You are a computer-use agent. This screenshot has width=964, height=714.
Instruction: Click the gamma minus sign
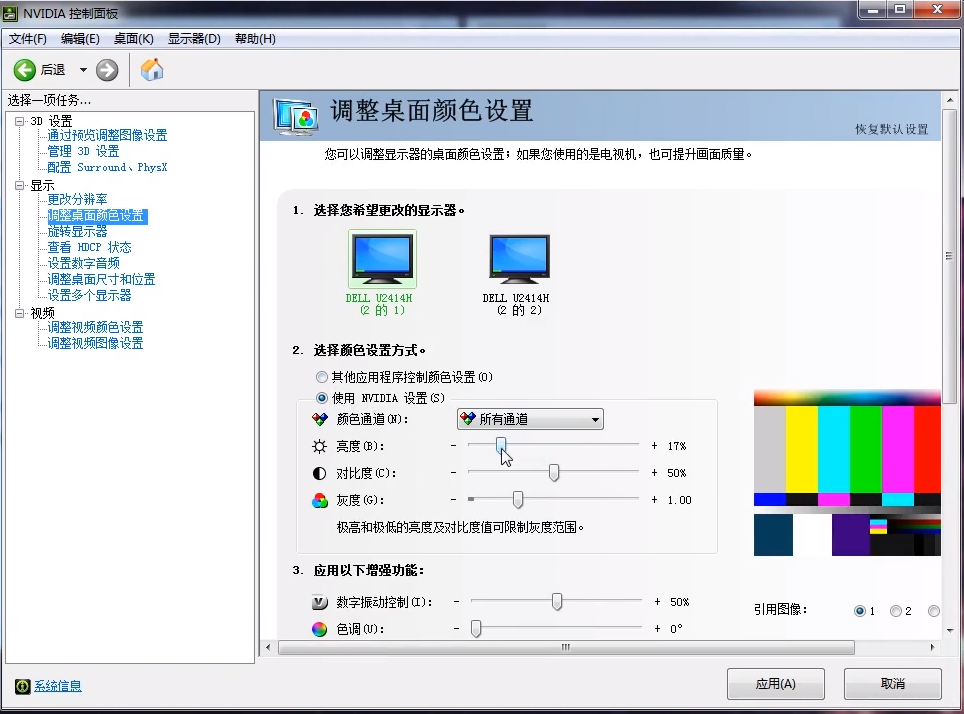click(x=454, y=500)
